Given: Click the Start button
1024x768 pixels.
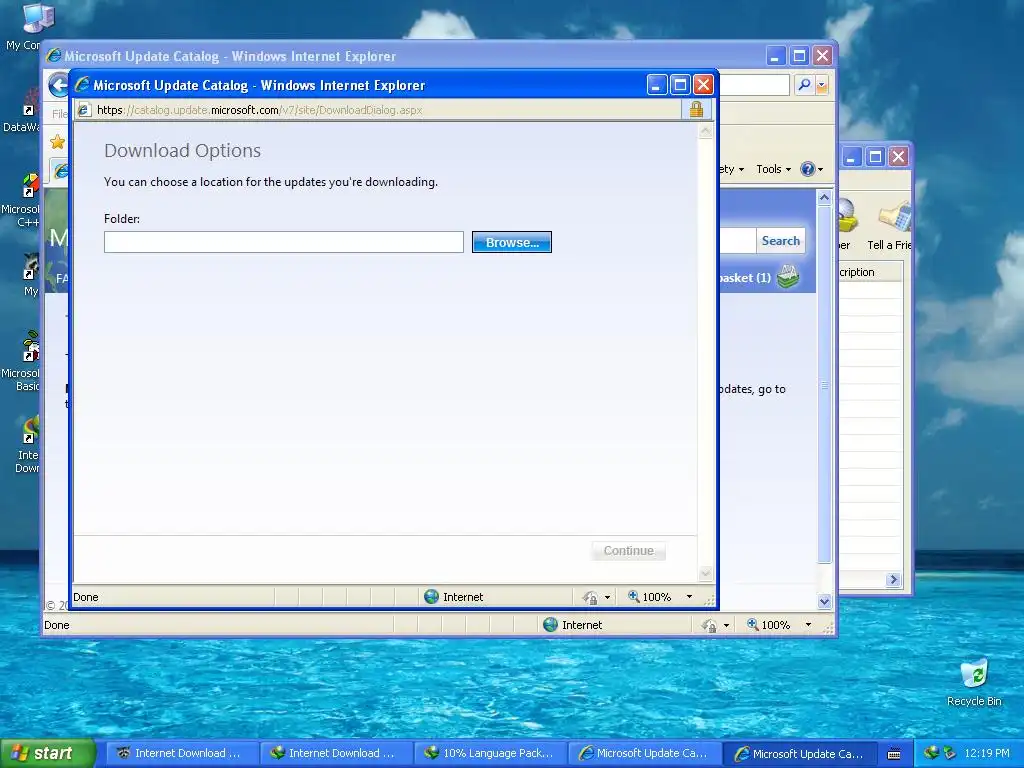Looking at the screenshot, I should coord(46,753).
